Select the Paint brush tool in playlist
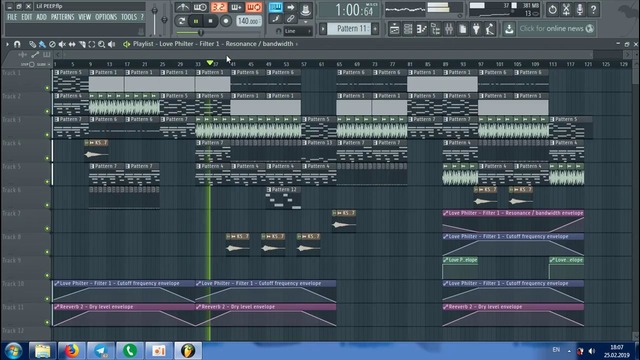This screenshot has width=640, height=360. click(x=42, y=44)
